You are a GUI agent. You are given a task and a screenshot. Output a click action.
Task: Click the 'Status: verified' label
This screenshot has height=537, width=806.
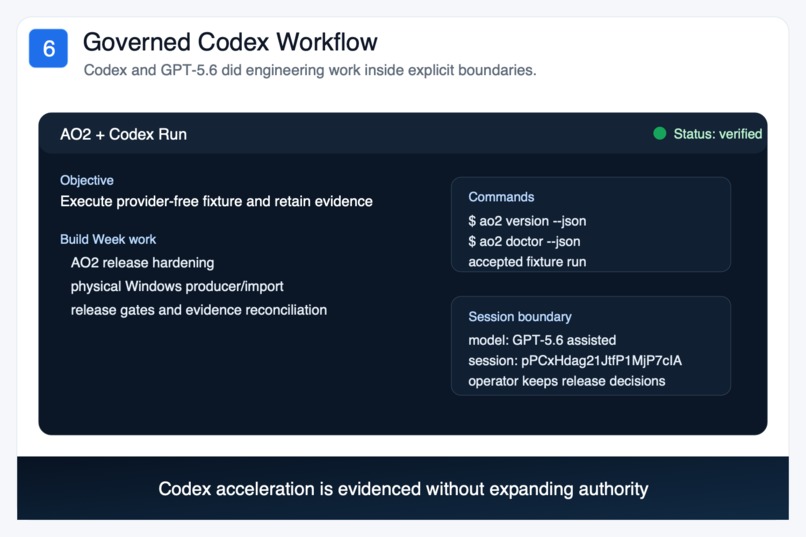[718, 134]
